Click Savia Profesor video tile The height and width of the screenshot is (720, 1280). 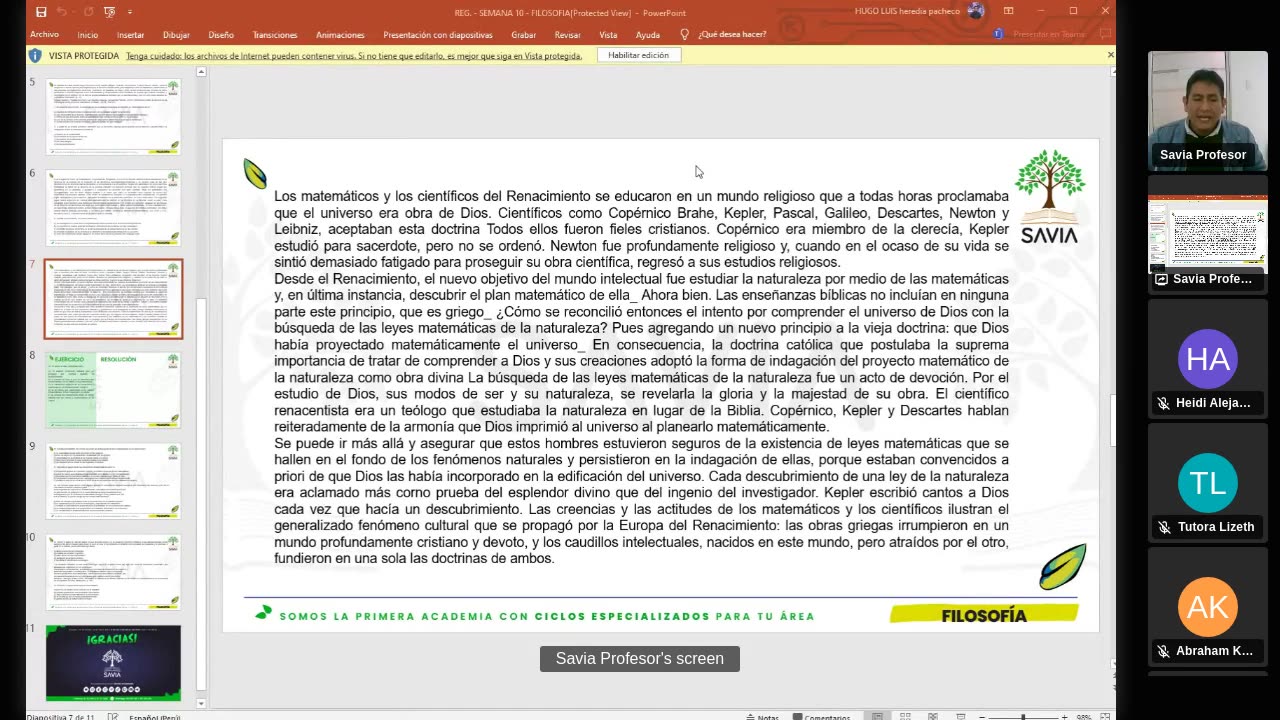pyautogui.click(x=1208, y=112)
